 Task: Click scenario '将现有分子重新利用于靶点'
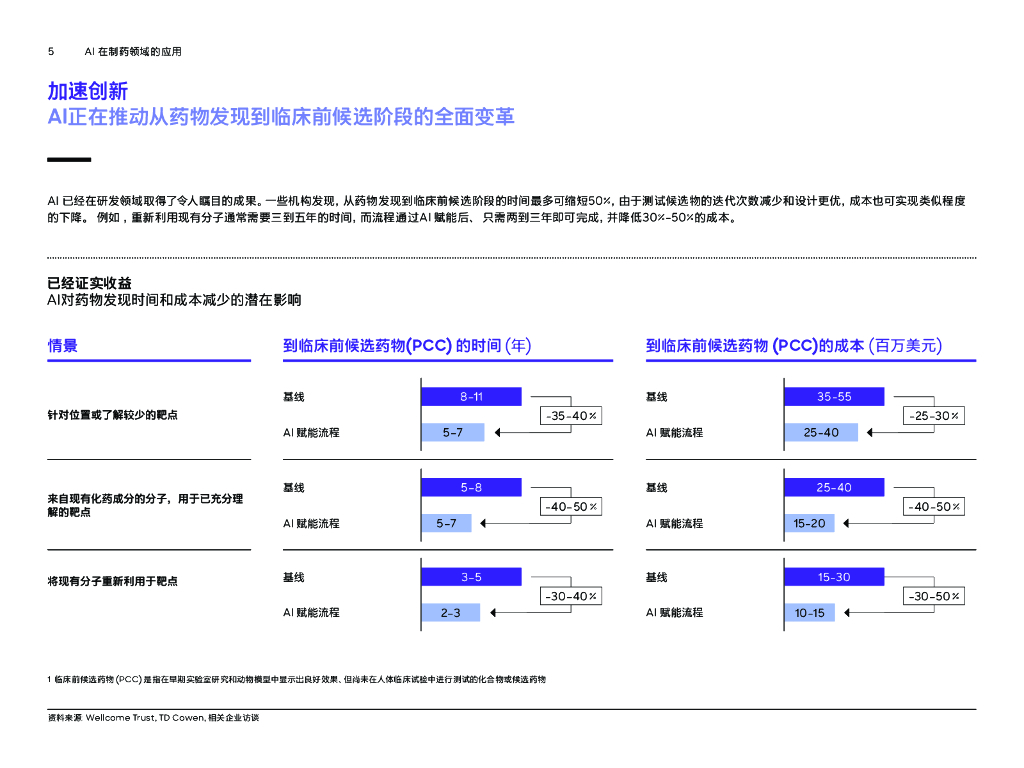(112, 581)
